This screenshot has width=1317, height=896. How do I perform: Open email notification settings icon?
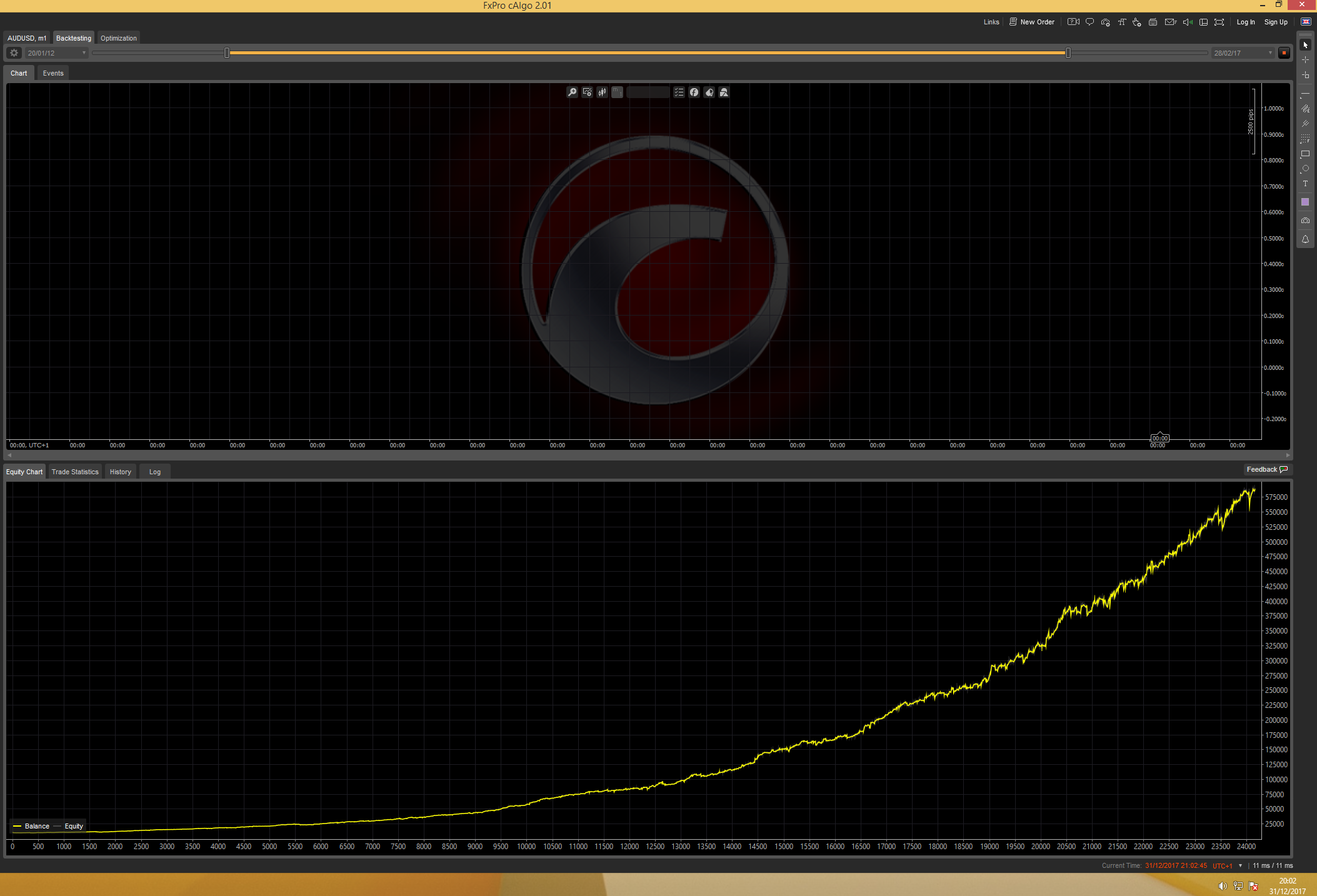[x=1170, y=22]
